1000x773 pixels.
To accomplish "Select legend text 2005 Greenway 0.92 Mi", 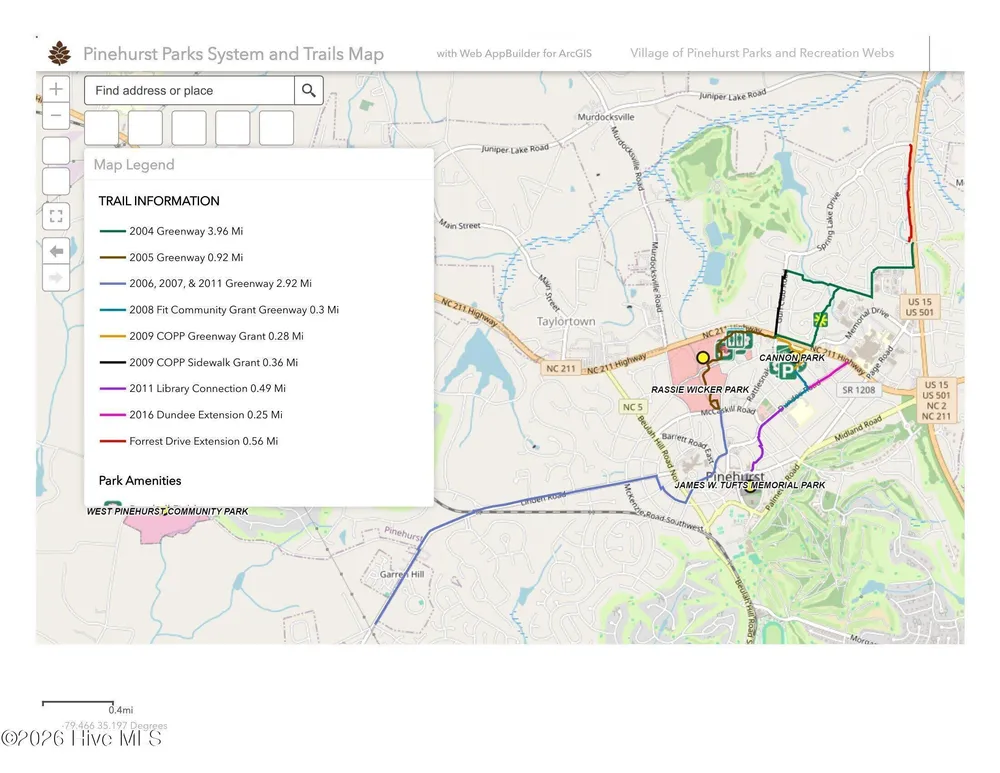I will click(186, 257).
